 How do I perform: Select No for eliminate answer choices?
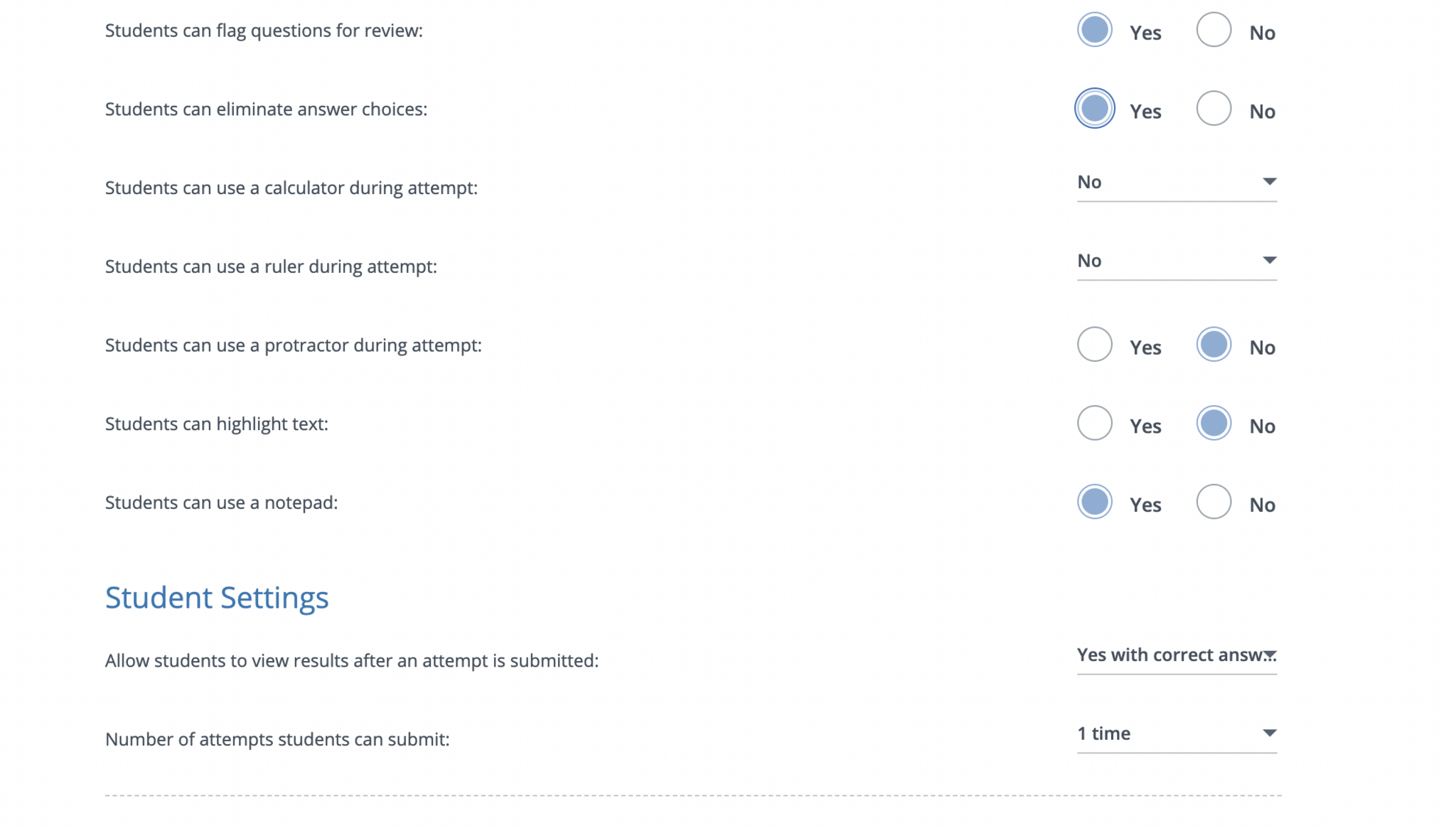coord(1214,109)
